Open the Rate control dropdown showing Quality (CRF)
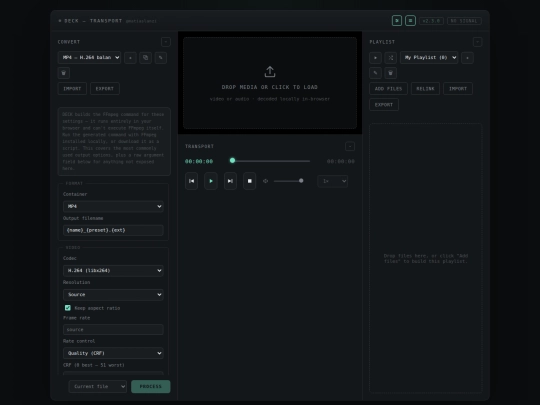540x405 pixels. coord(113,353)
